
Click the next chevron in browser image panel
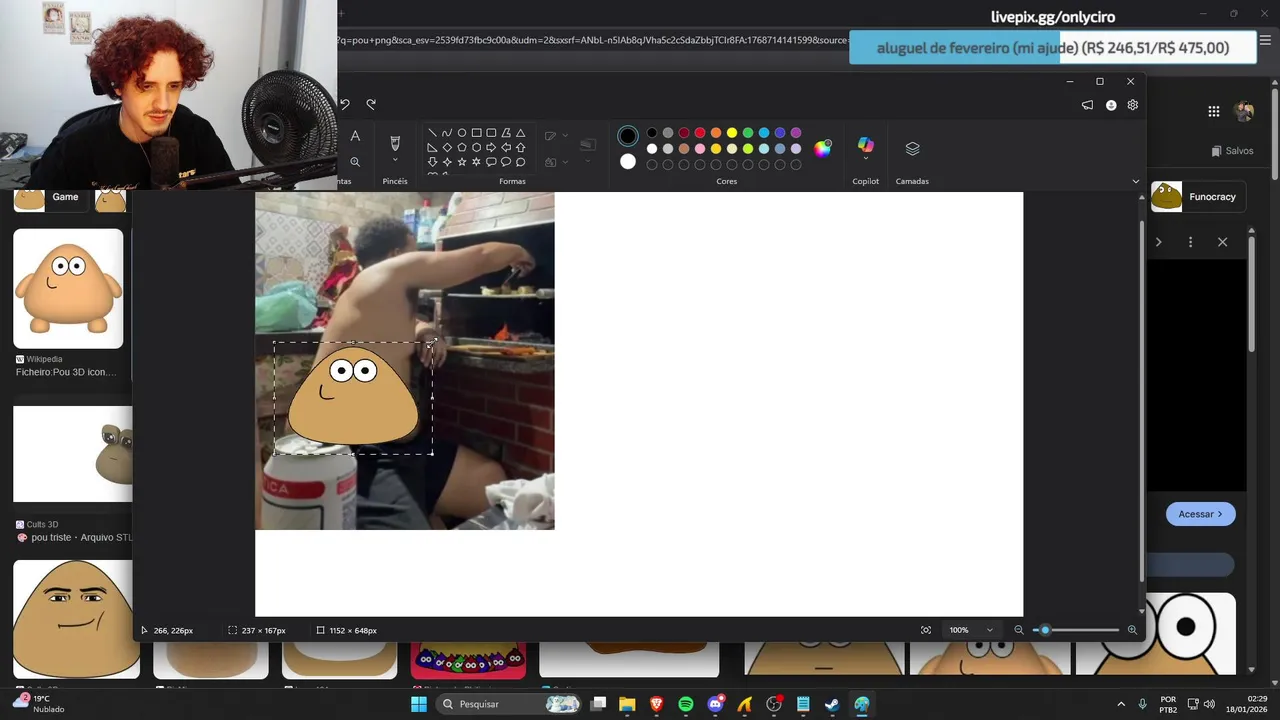[1159, 242]
